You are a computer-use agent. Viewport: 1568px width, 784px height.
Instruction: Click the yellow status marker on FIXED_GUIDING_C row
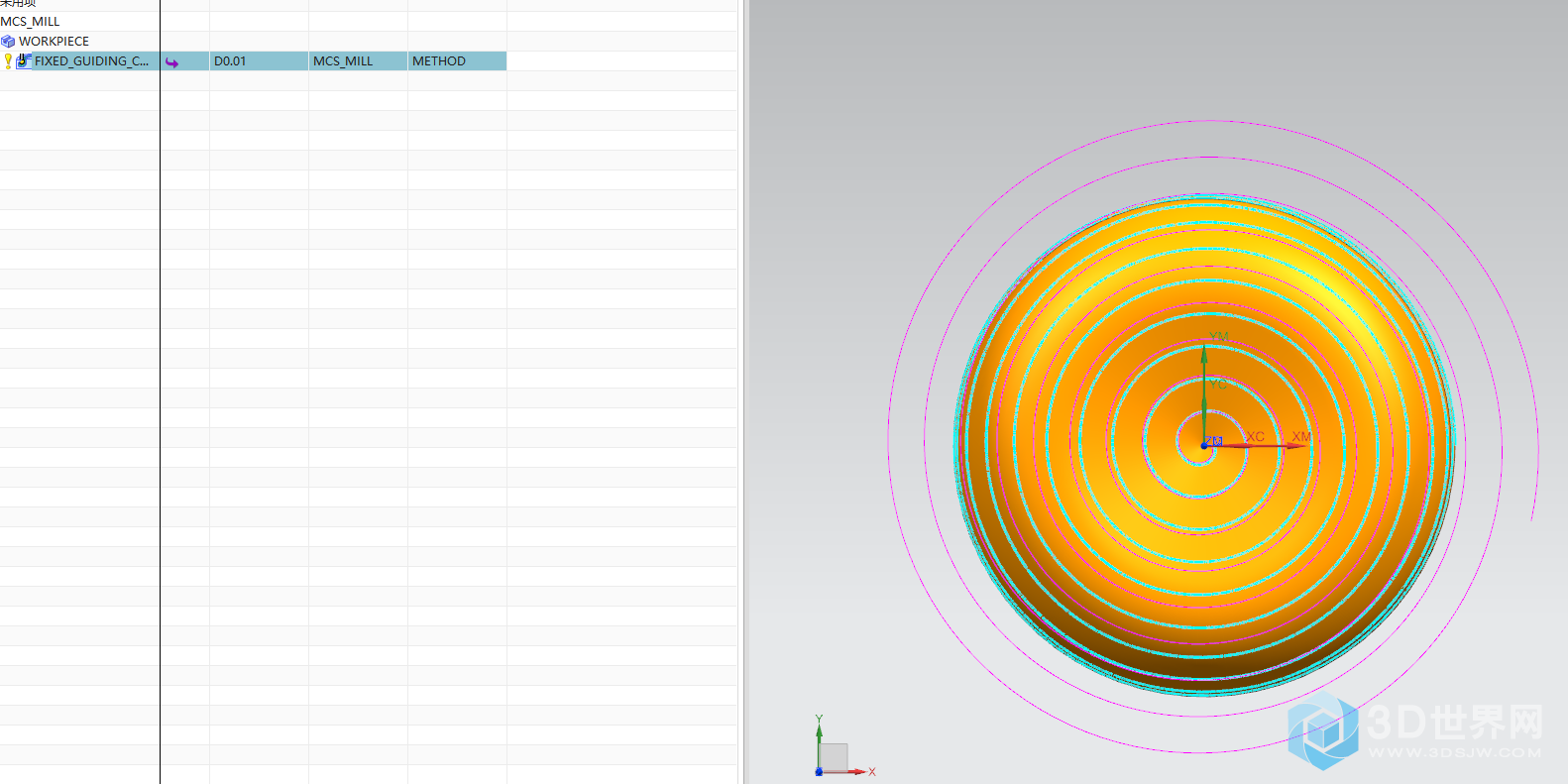pos(8,61)
